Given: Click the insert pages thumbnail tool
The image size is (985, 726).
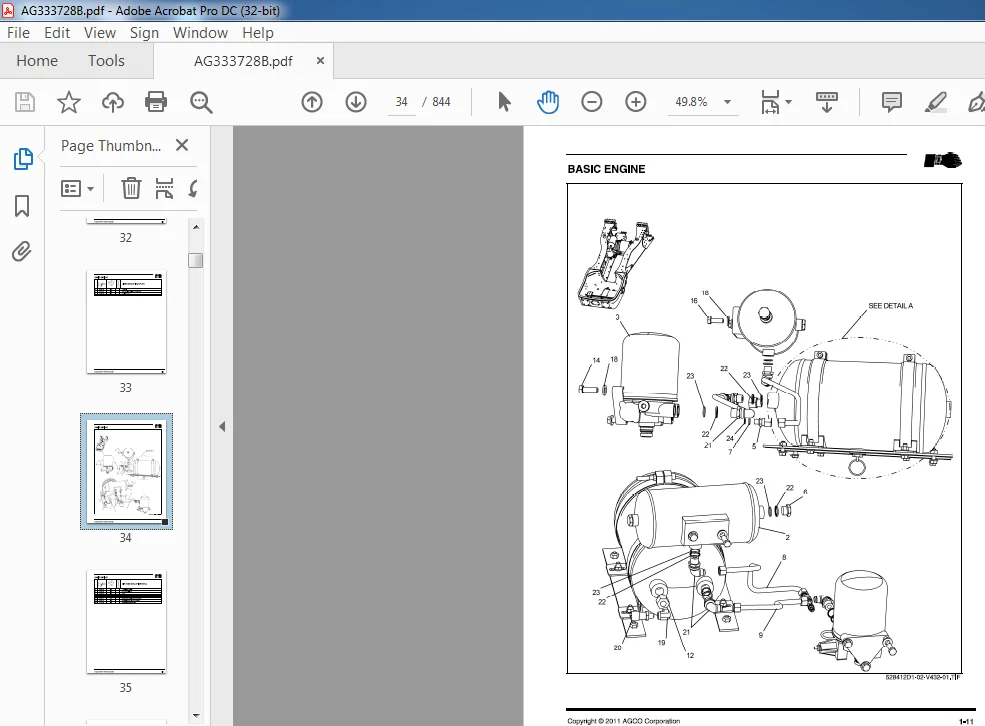Looking at the screenshot, I should click(x=164, y=188).
